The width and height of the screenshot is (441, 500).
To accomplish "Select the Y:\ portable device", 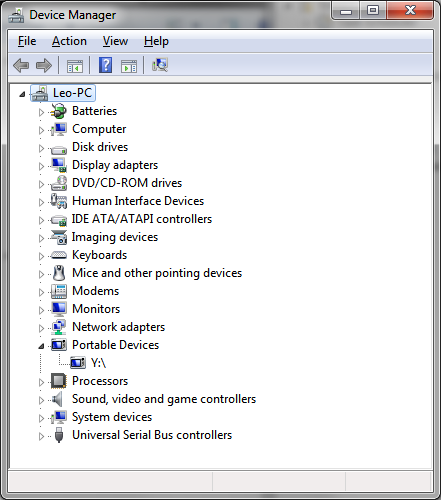I will coord(98,363).
